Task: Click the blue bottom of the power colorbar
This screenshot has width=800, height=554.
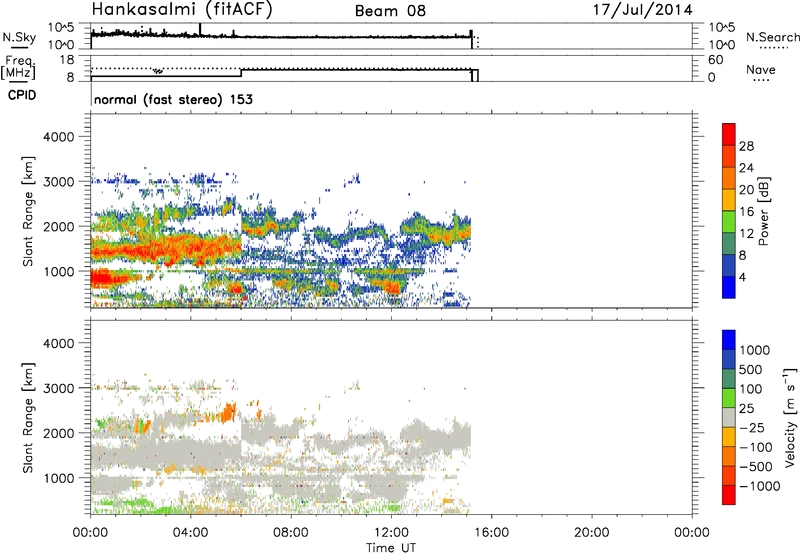Action: tap(729, 287)
